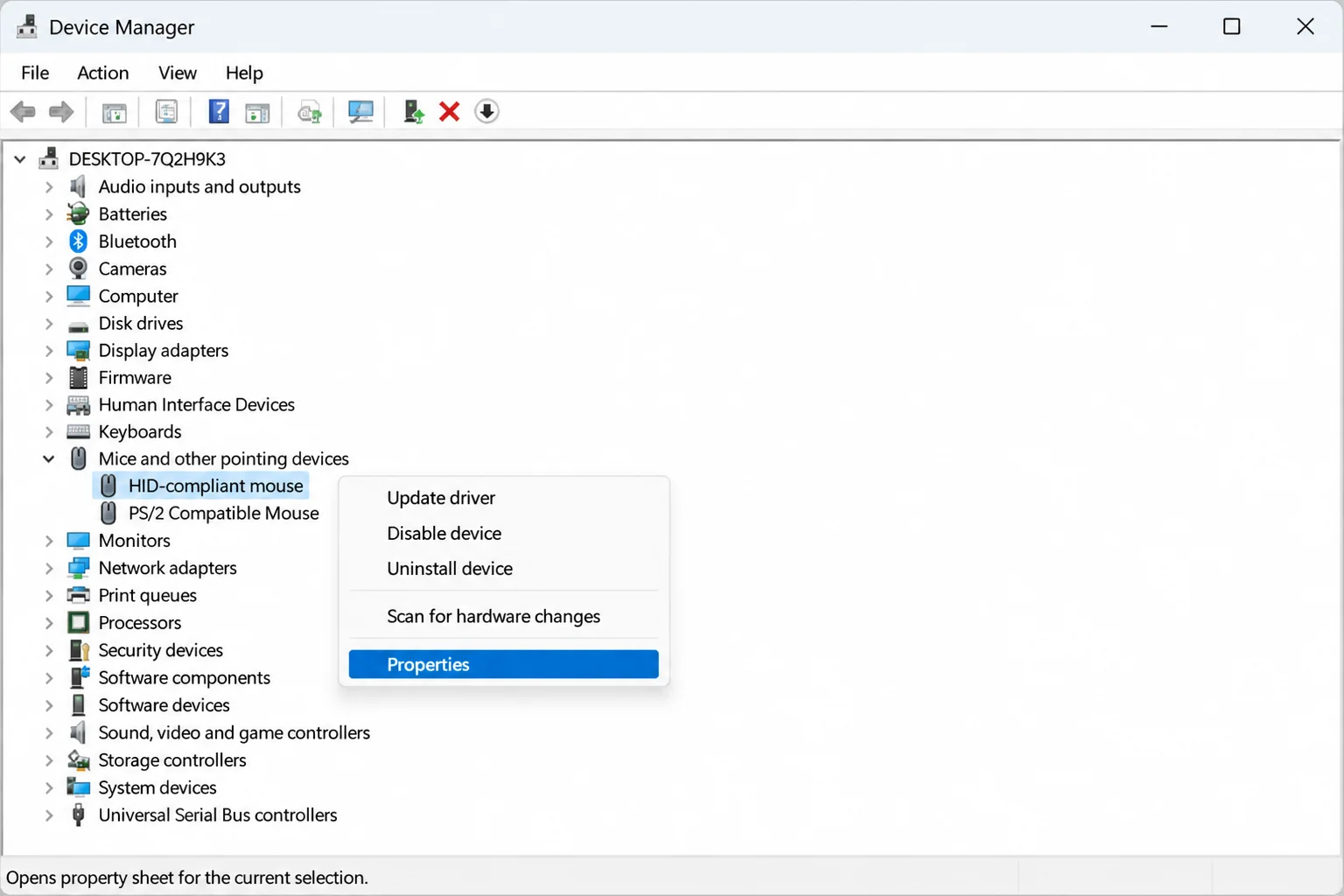
Task: Select the Network adapters label
Action: [167, 569]
